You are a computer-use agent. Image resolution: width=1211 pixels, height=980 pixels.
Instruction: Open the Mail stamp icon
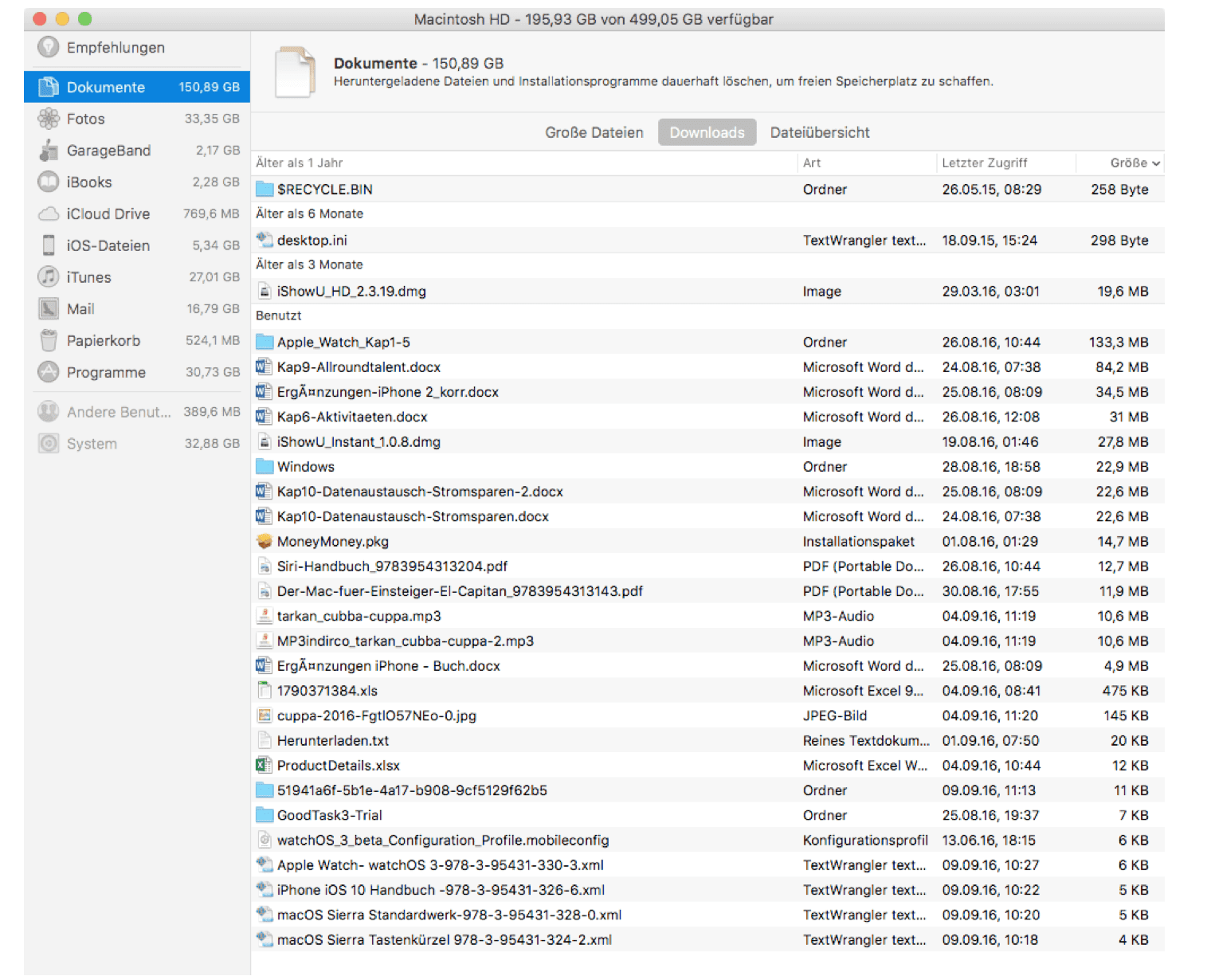(49, 308)
